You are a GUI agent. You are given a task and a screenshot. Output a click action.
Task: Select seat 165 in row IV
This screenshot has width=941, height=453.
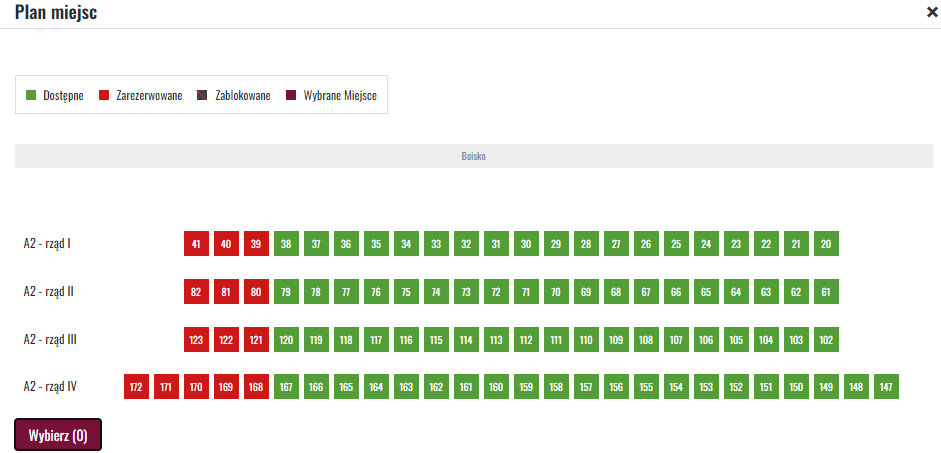point(346,386)
